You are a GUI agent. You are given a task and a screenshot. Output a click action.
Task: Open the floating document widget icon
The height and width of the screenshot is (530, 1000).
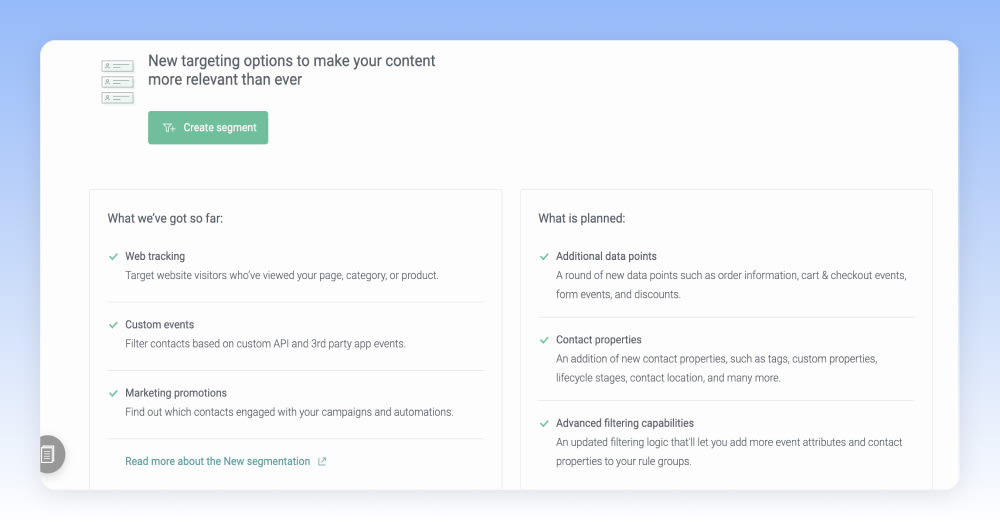(48, 454)
